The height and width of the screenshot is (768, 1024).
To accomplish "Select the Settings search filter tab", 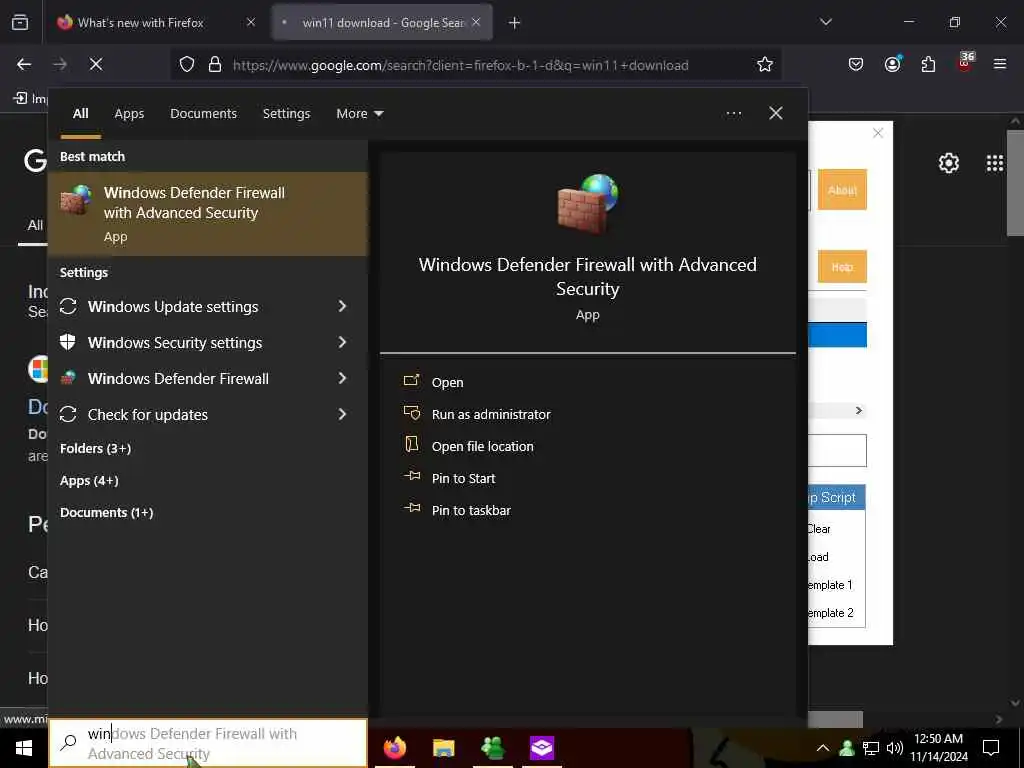I will click(x=287, y=114).
